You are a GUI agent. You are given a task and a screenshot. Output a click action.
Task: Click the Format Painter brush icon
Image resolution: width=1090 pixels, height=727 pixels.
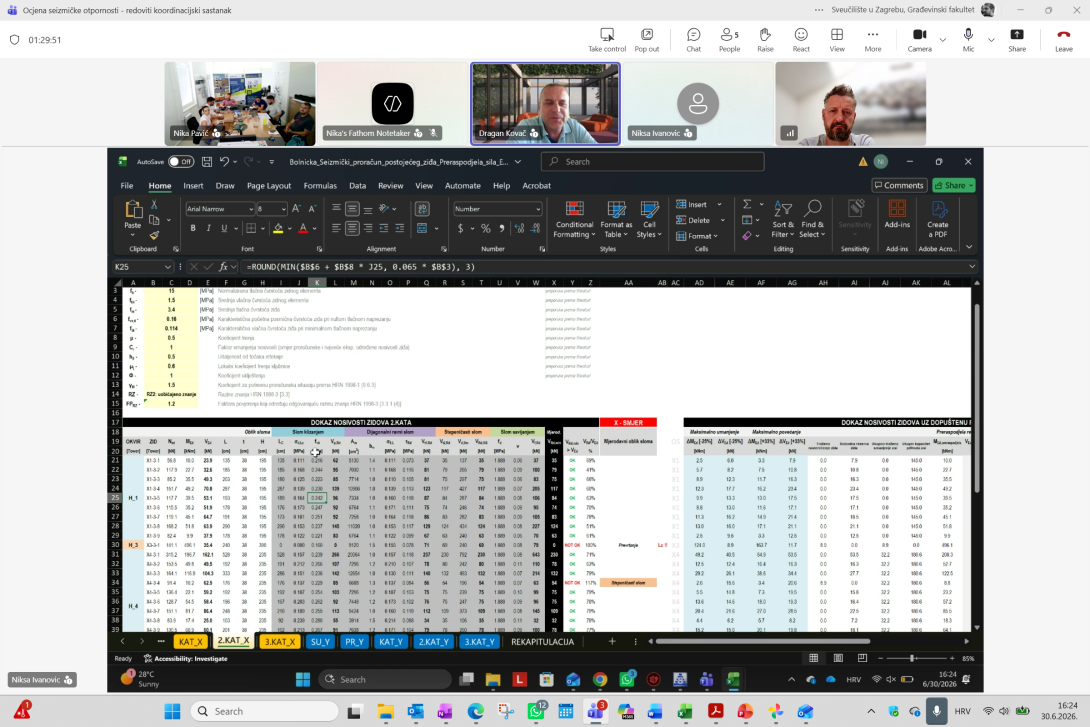[154, 236]
